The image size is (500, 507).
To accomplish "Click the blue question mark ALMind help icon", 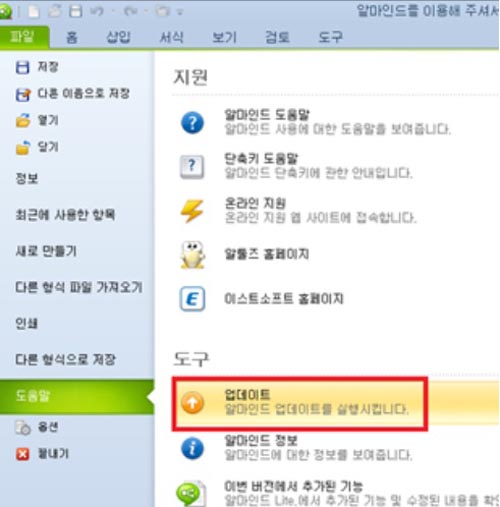I will 192,123.
